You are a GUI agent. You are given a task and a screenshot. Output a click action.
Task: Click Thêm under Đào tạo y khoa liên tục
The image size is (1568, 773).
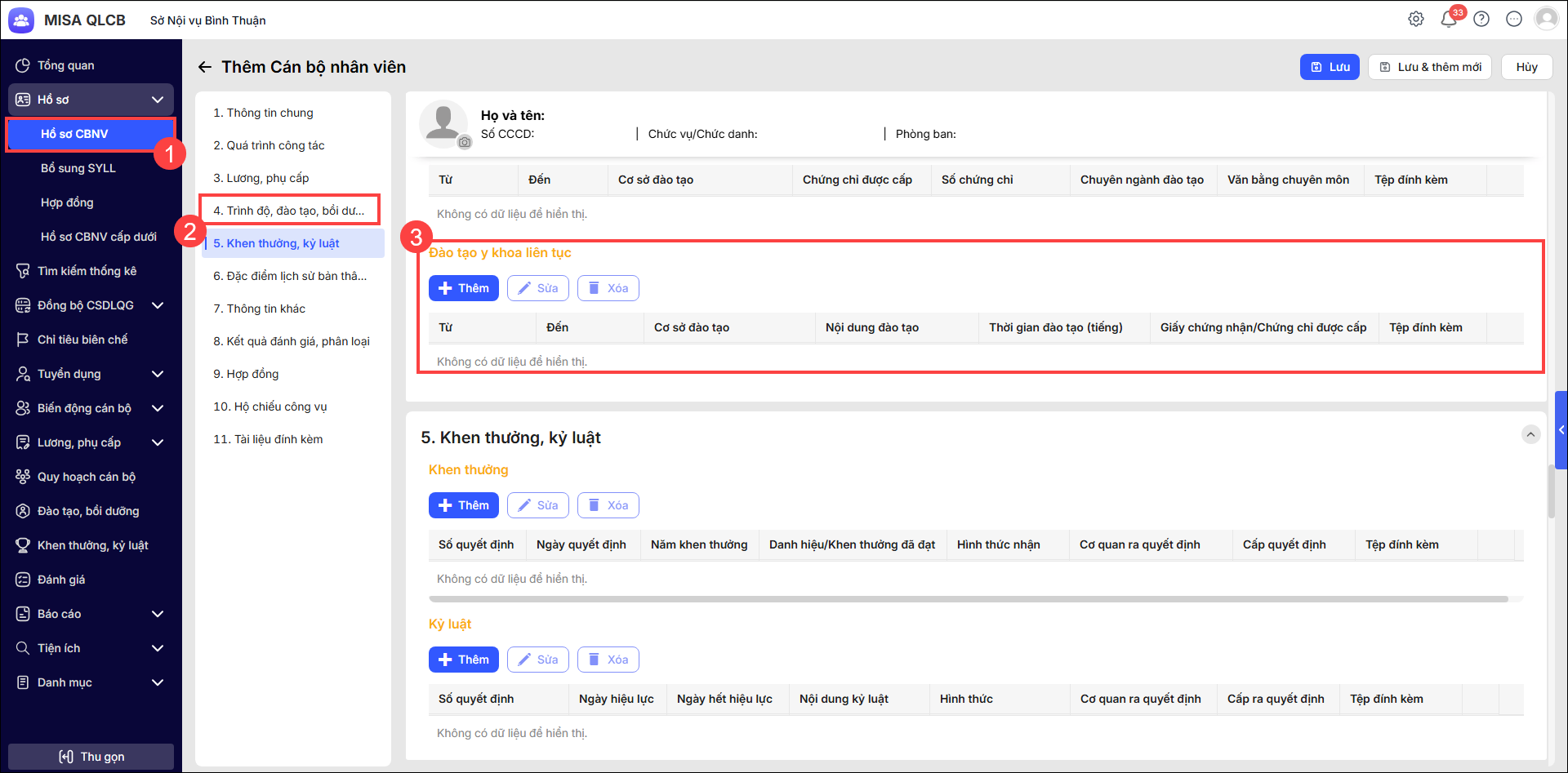(463, 288)
